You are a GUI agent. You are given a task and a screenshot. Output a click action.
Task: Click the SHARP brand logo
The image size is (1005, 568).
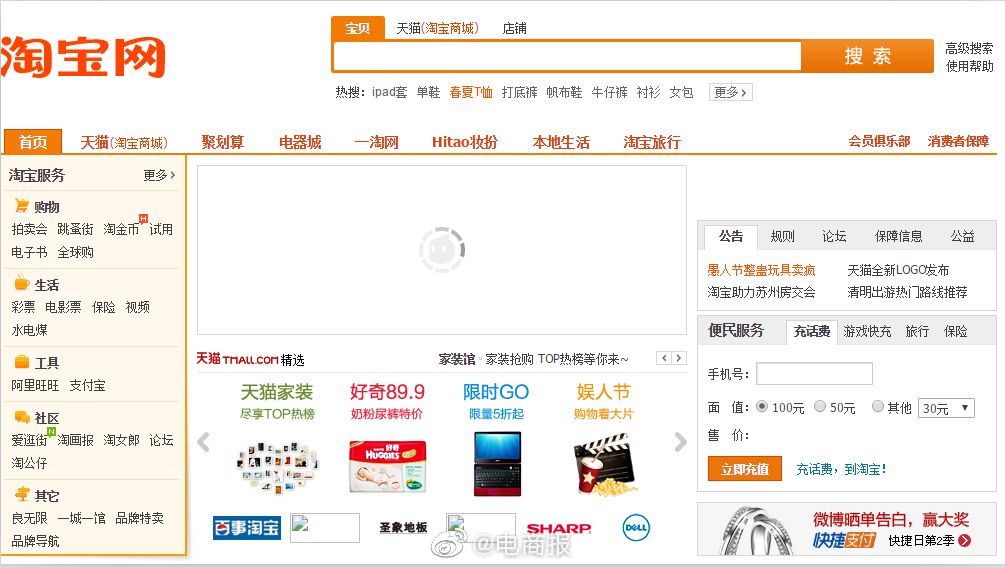coord(559,528)
